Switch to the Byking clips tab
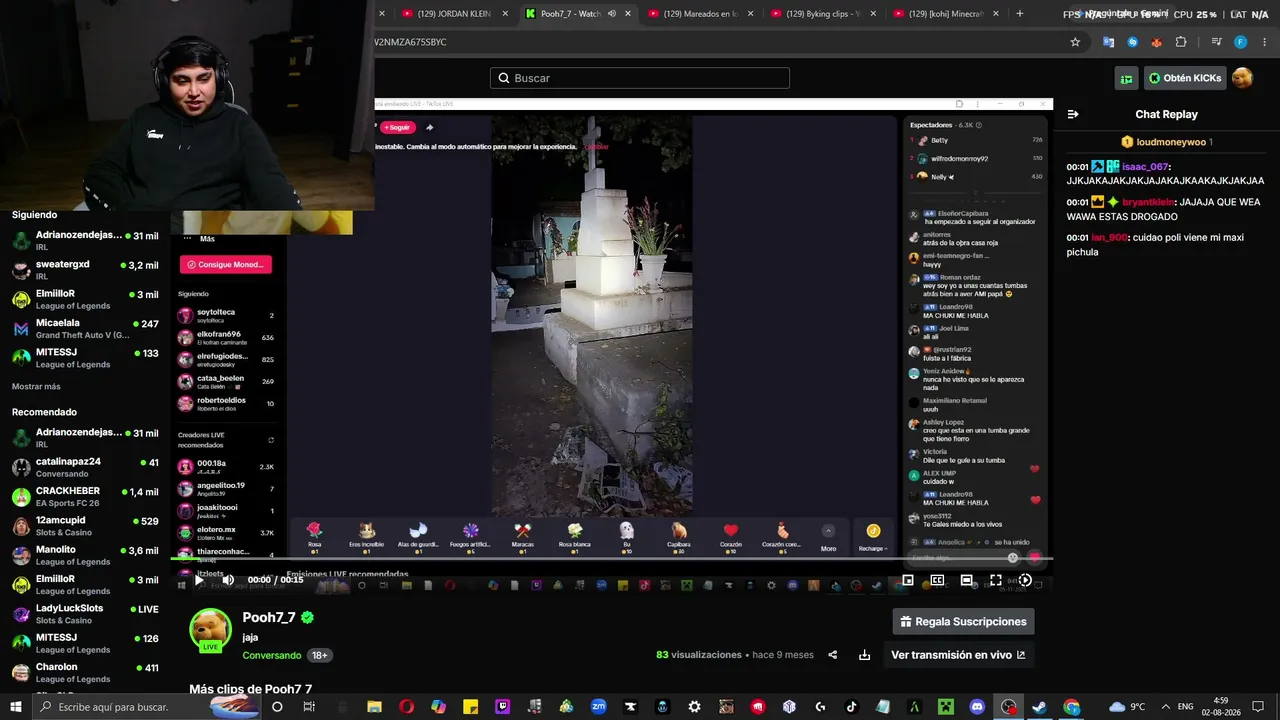This screenshot has width=1280, height=720. tap(822, 14)
